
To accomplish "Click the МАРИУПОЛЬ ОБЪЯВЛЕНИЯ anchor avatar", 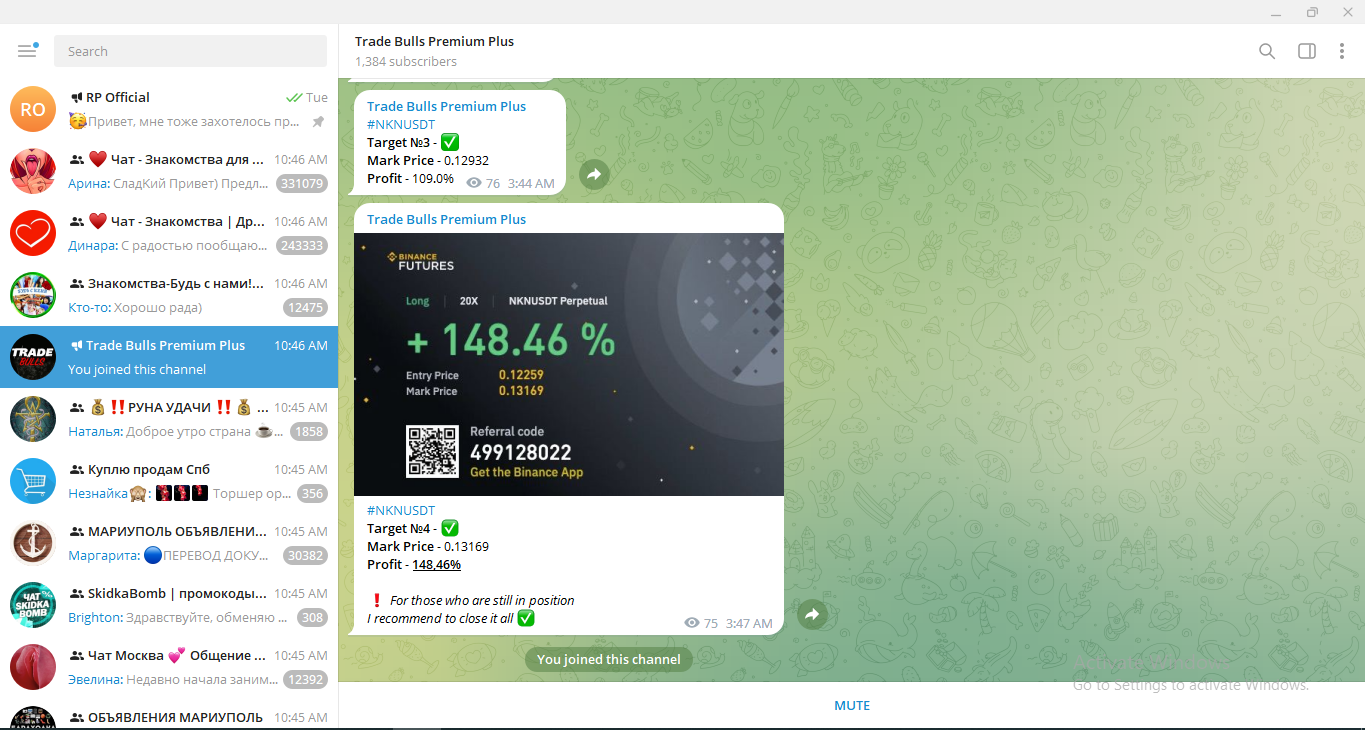I will [33, 543].
